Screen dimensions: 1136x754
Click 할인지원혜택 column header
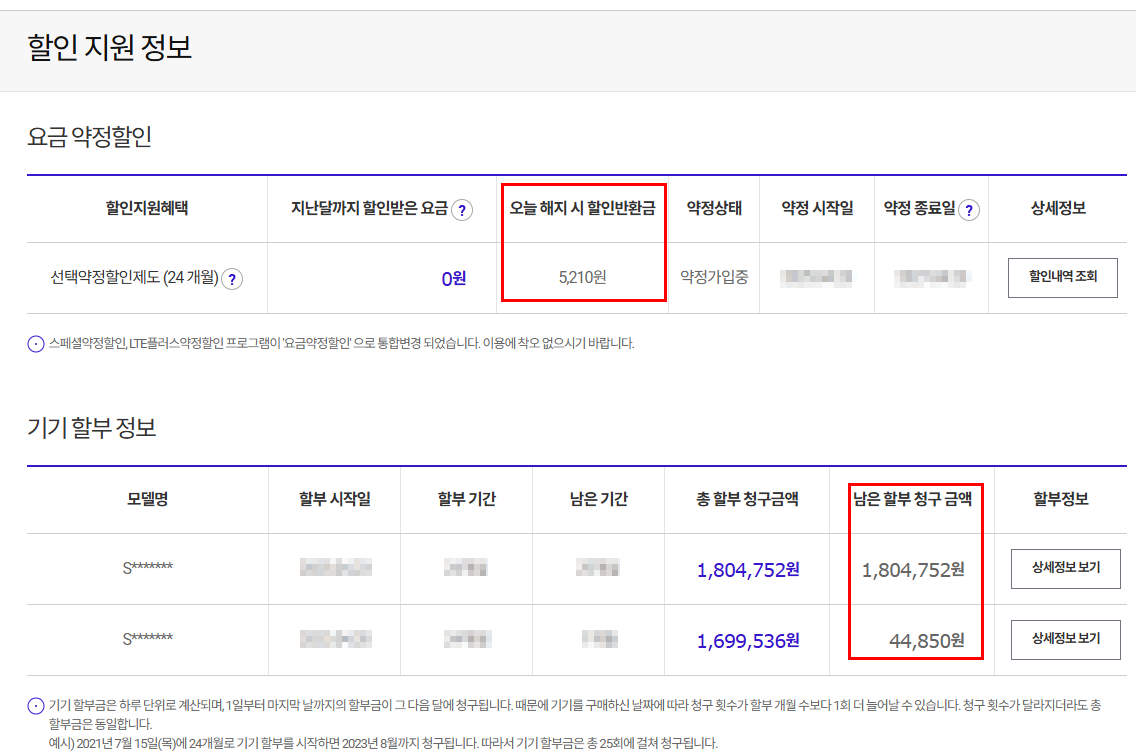click(147, 209)
